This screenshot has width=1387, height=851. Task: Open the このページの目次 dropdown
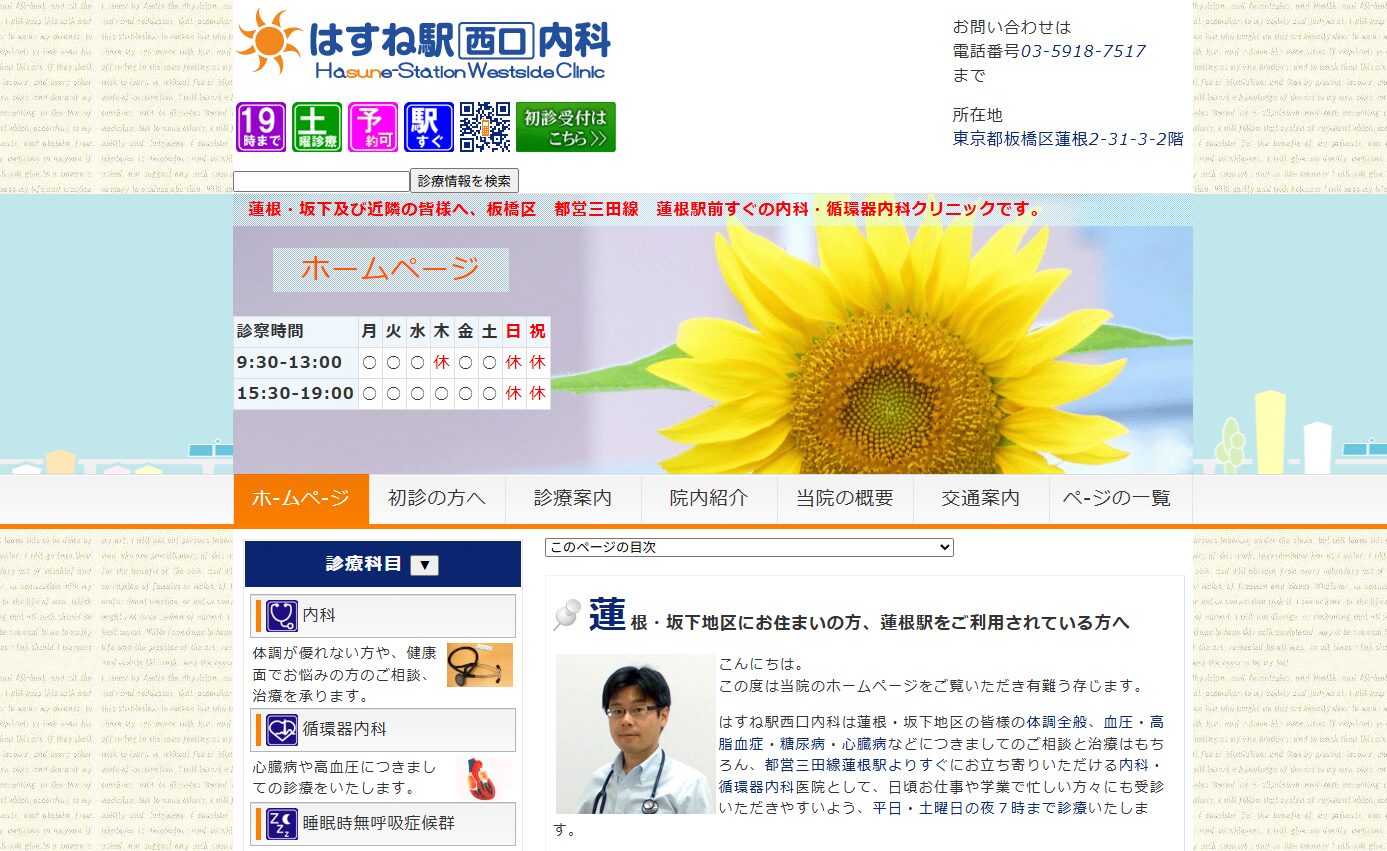pyautogui.click(x=749, y=547)
